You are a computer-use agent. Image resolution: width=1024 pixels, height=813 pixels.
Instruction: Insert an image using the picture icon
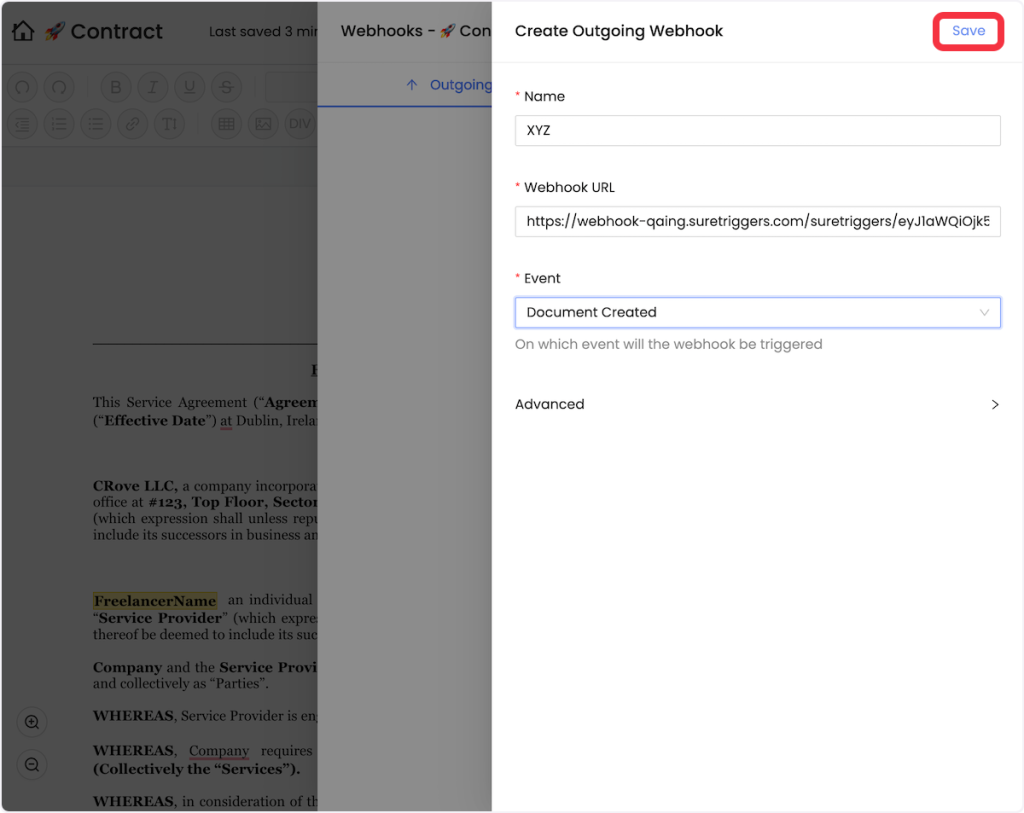click(x=263, y=124)
